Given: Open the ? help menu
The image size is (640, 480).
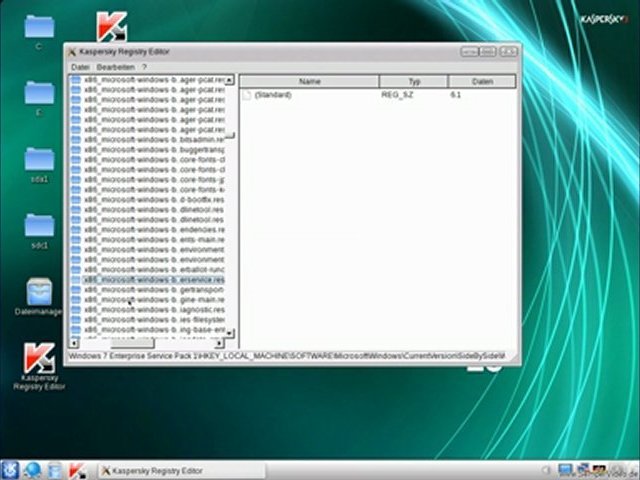Looking at the screenshot, I should [x=144, y=66].
